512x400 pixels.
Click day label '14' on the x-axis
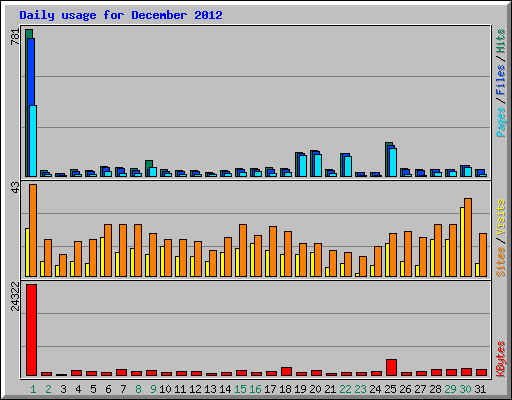225,389
